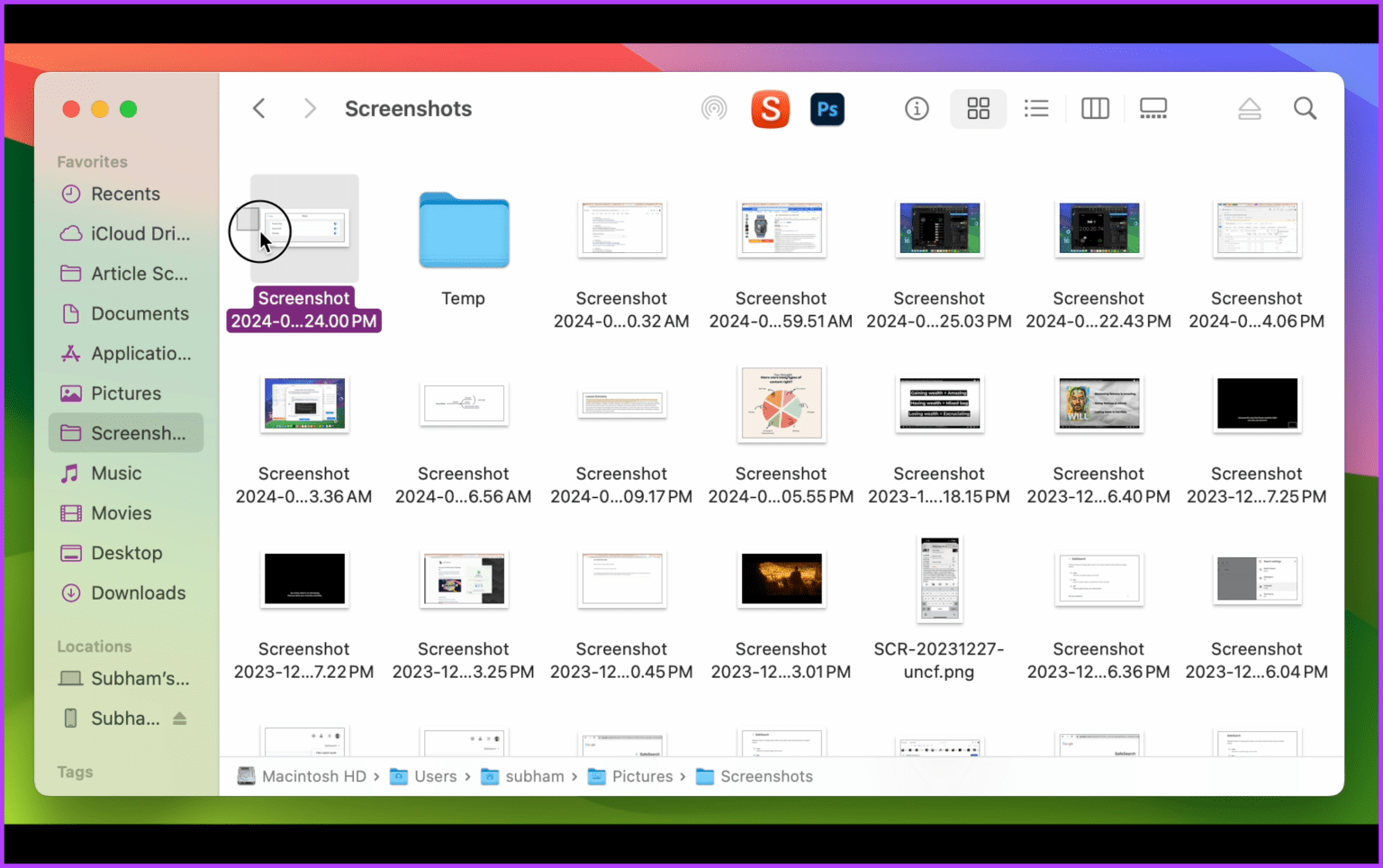
Task: Open iCloud Drive in sidebar
Action: [140, 234]
